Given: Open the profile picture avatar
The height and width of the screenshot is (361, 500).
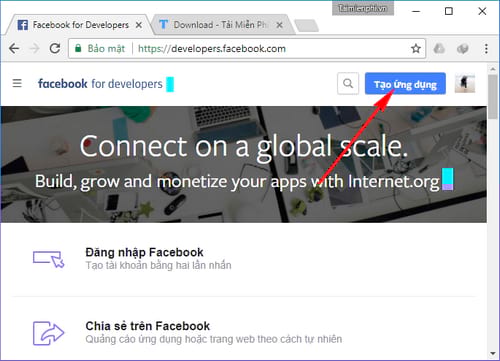Looking at the screenshot, I should coord(465,83).
